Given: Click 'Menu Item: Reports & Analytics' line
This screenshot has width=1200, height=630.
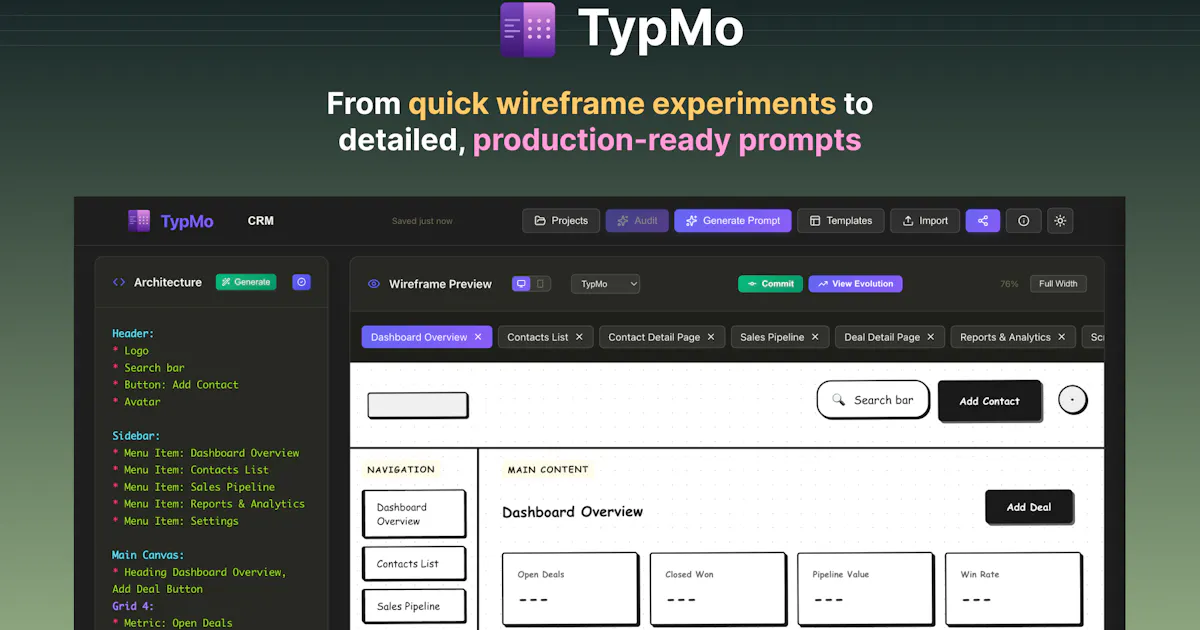Looking at the screenshot, I should click(x=214, y=504).
